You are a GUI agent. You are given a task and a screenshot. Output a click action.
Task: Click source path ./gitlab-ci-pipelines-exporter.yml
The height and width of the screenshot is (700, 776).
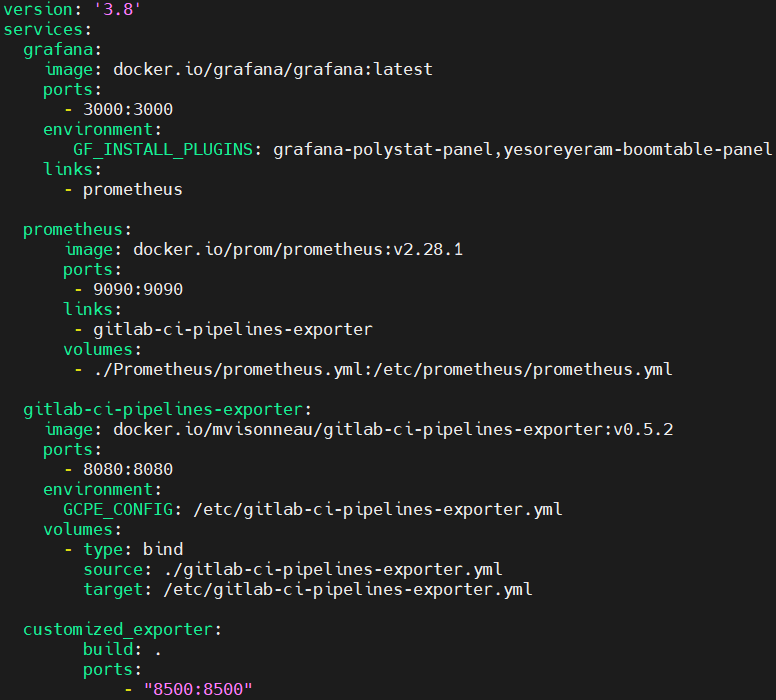click(333, 570)
